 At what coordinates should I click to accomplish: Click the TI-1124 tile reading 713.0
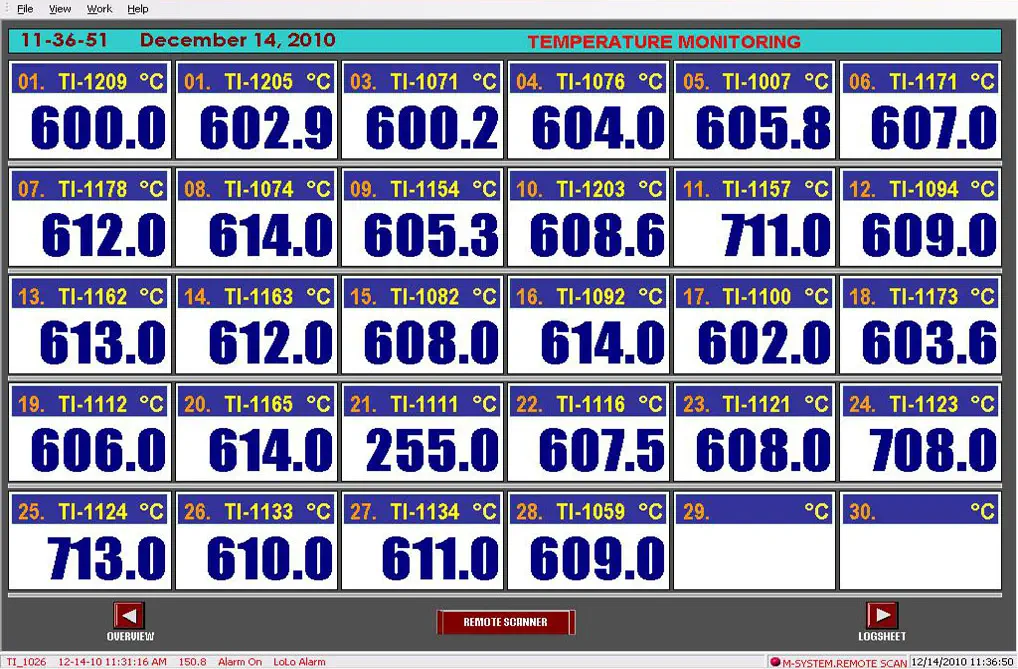coord(91,541)
